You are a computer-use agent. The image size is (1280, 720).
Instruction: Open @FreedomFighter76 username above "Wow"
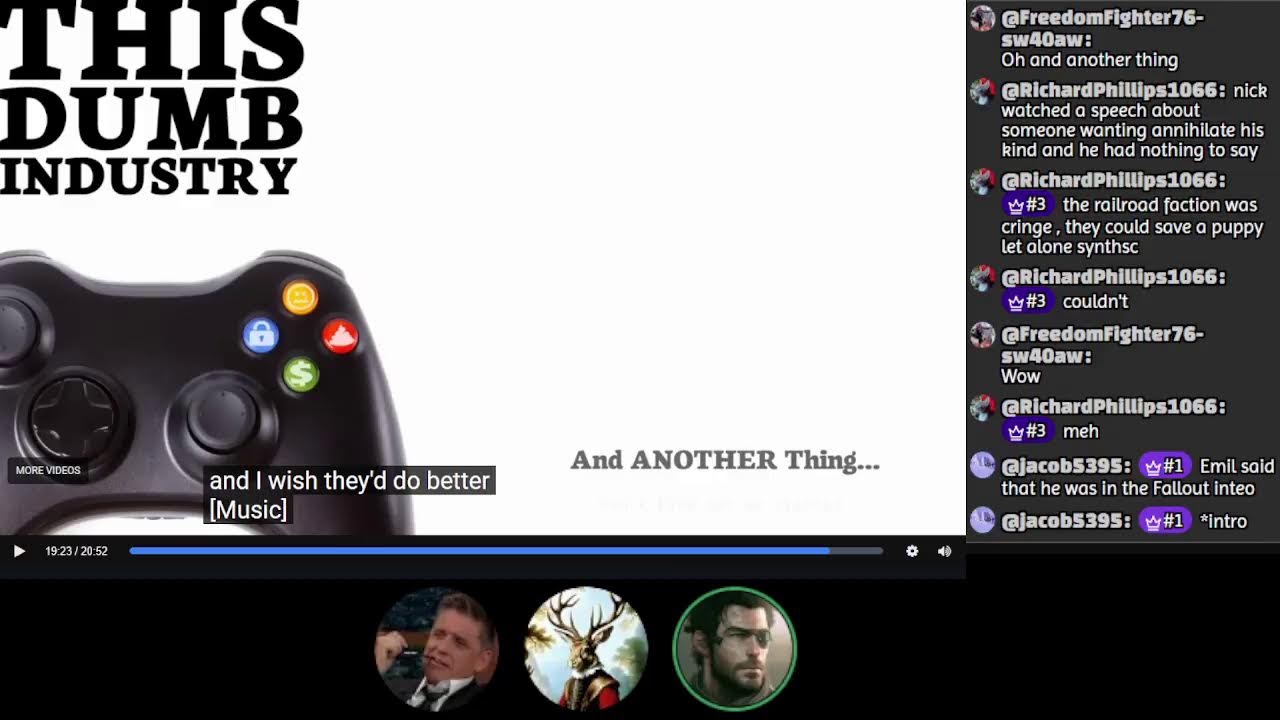(1103, 344)
